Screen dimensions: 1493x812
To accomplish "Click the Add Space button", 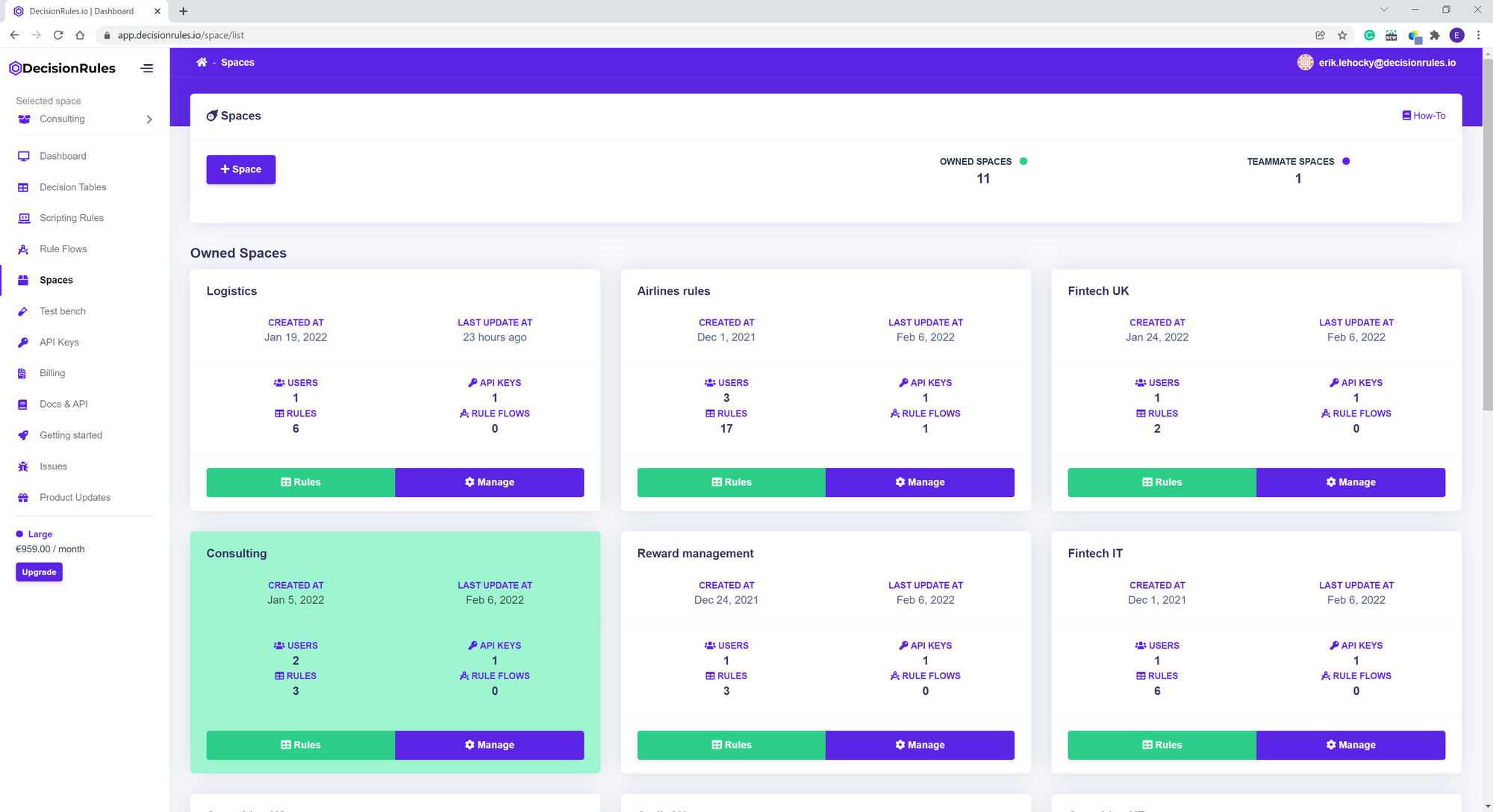I will [x=240, y=168].
